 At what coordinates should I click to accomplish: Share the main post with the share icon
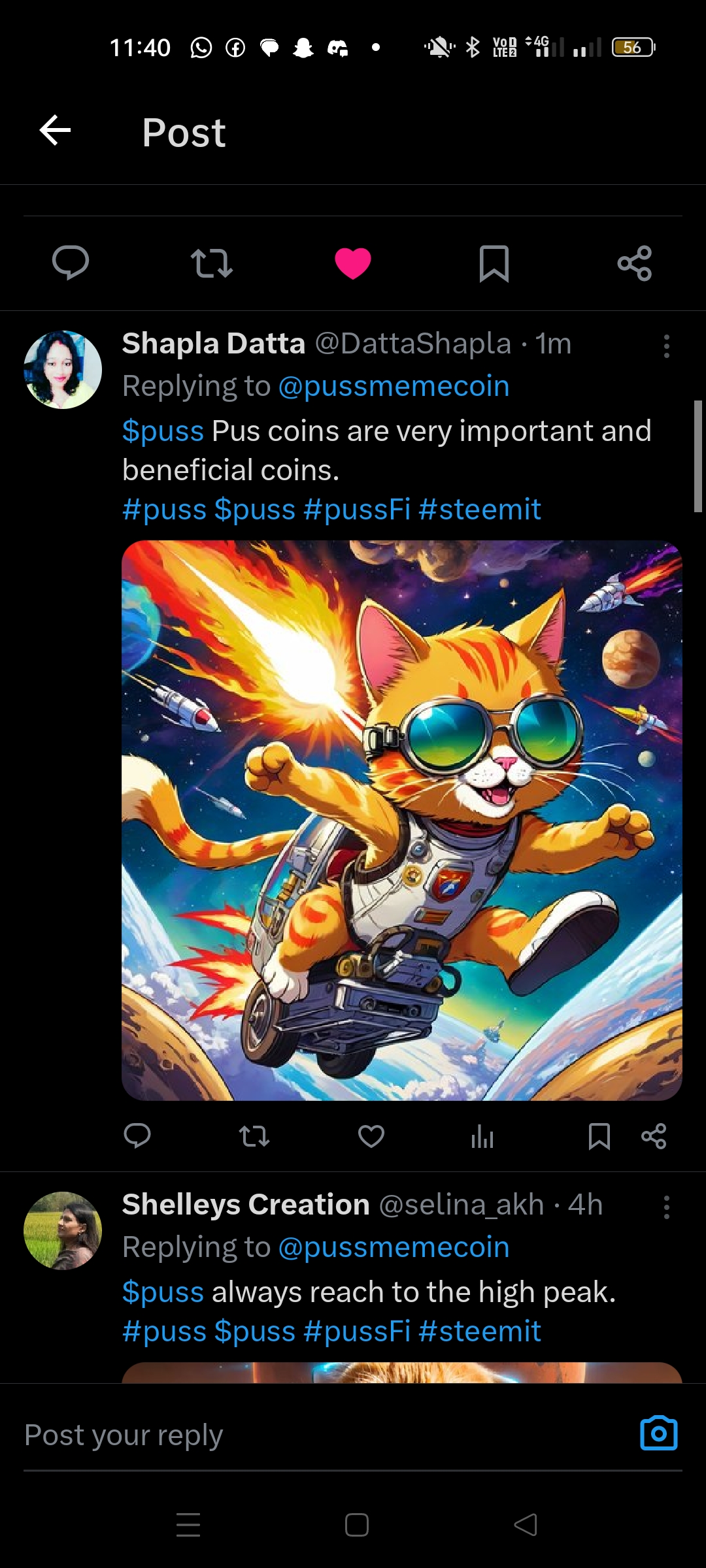click(x=635, y=263)
